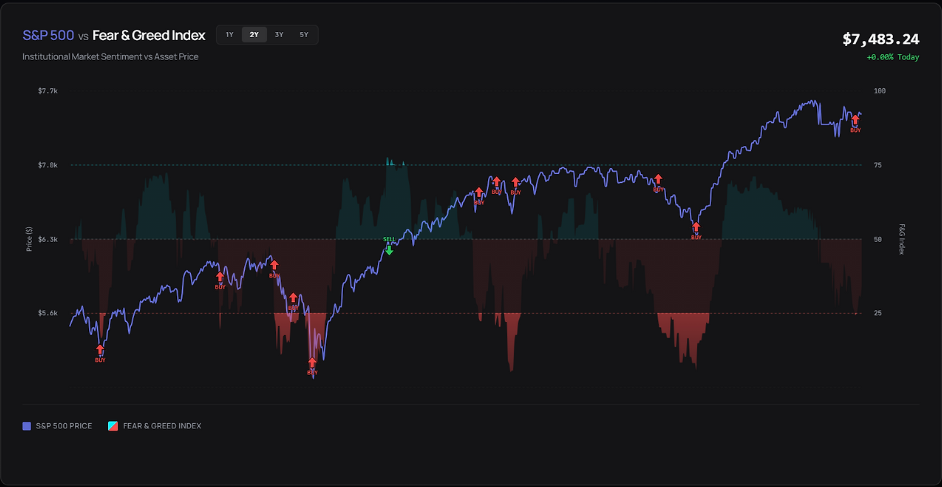Screen dimensions: 942x487
Task: Click the Fear & Greed Index title text
Action: pyautogui.click(x=148, y=35)
